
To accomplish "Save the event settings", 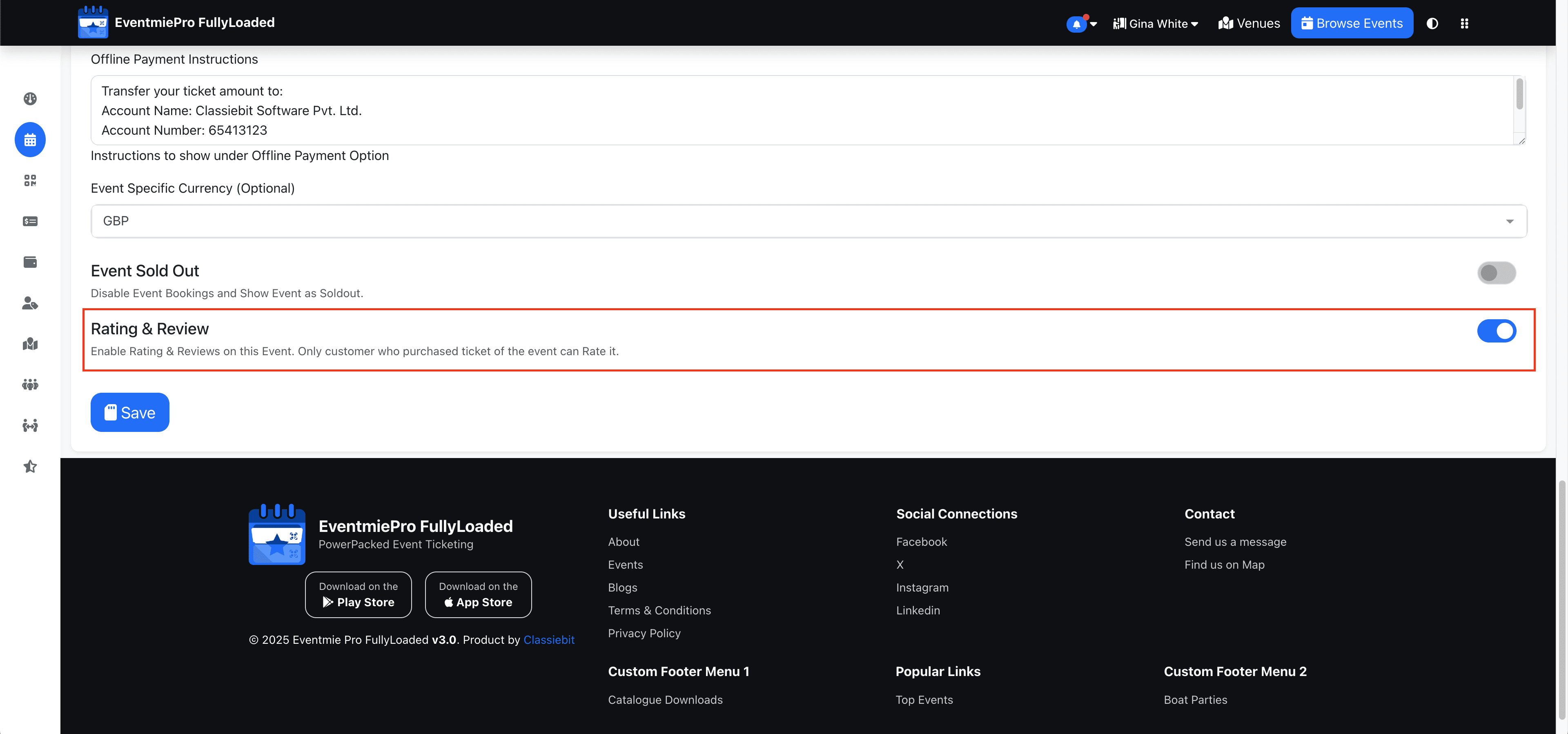I will coord(130,412).
